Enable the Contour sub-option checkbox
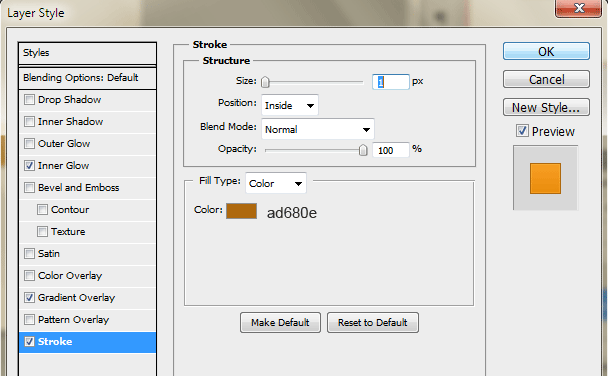This screenshot has width=608, height=376. tap(42, 210)
